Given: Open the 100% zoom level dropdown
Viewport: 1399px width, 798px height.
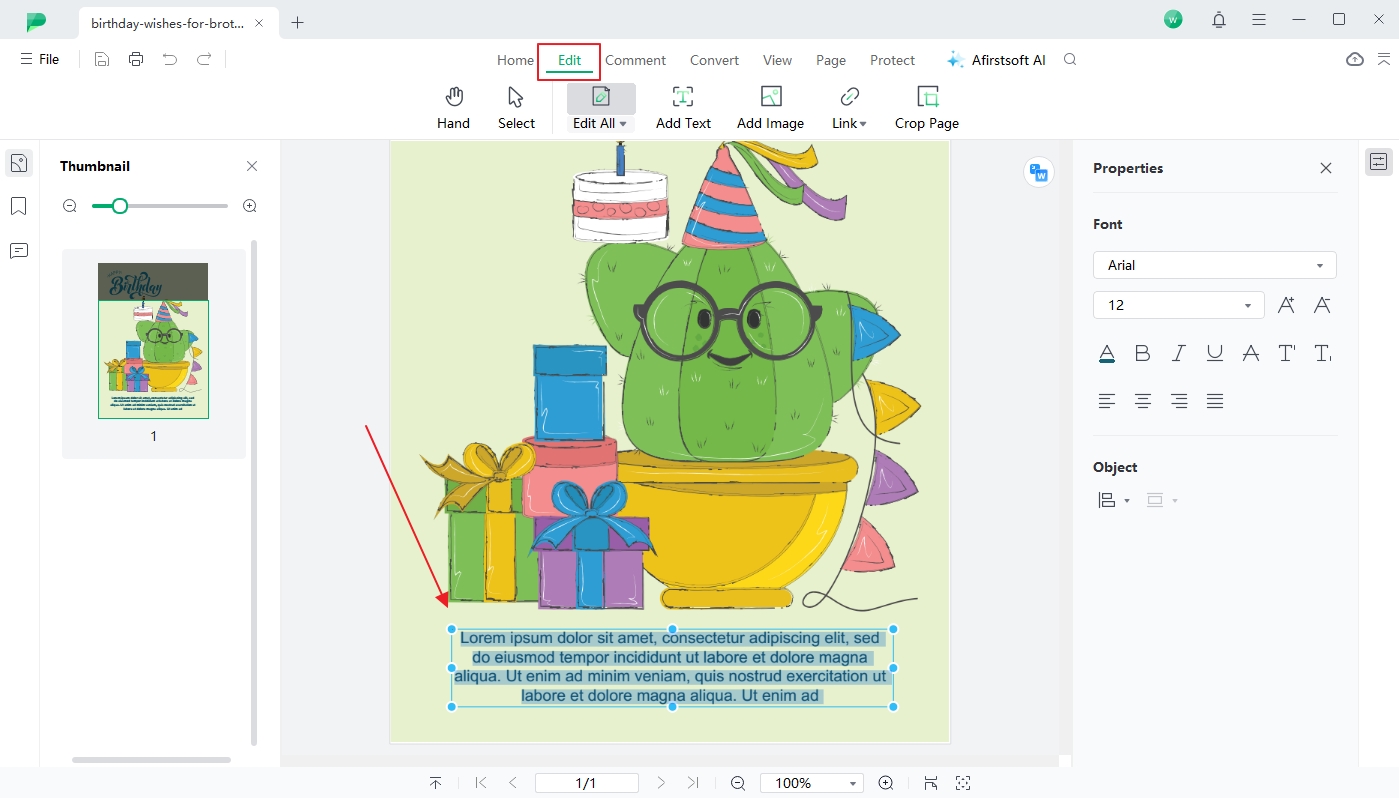Looking at the screenshot, I should [x=811, y=783].
